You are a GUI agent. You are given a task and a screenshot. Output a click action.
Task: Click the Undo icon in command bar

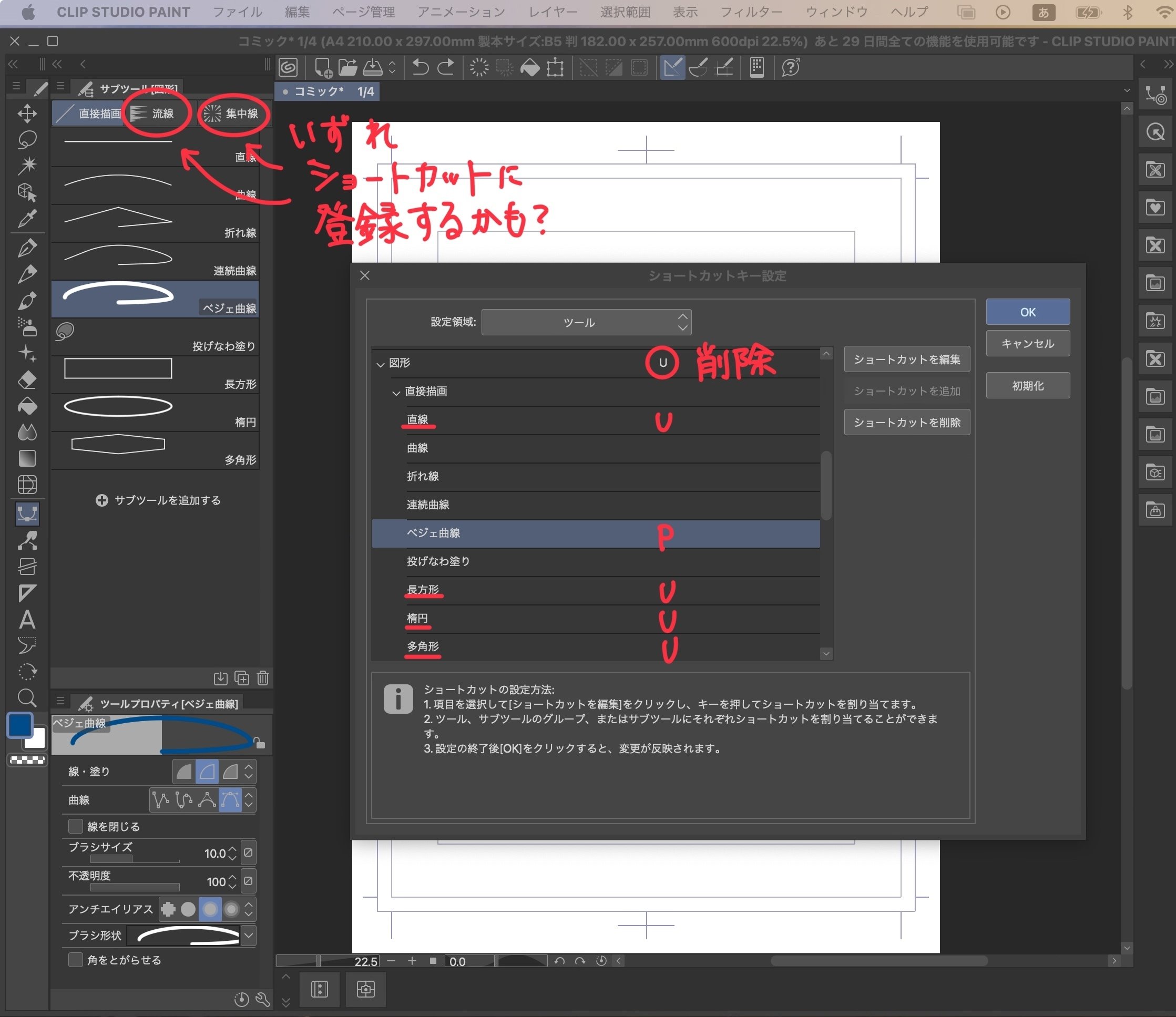coord(420,67)
